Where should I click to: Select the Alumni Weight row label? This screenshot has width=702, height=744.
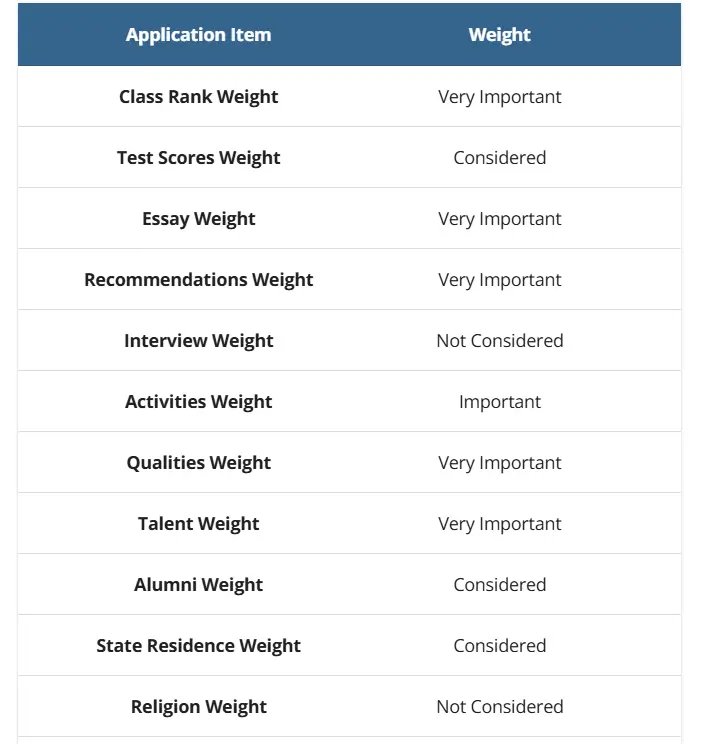coord(198,585)
